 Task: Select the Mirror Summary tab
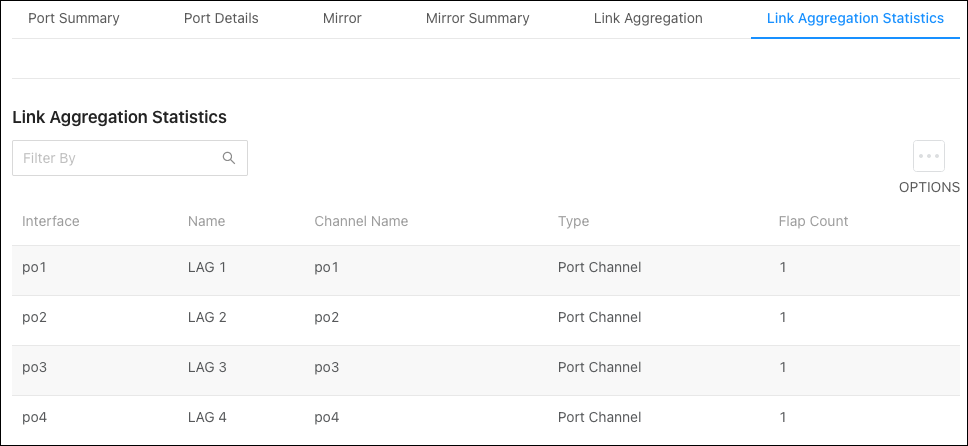(x=478, y=19)
